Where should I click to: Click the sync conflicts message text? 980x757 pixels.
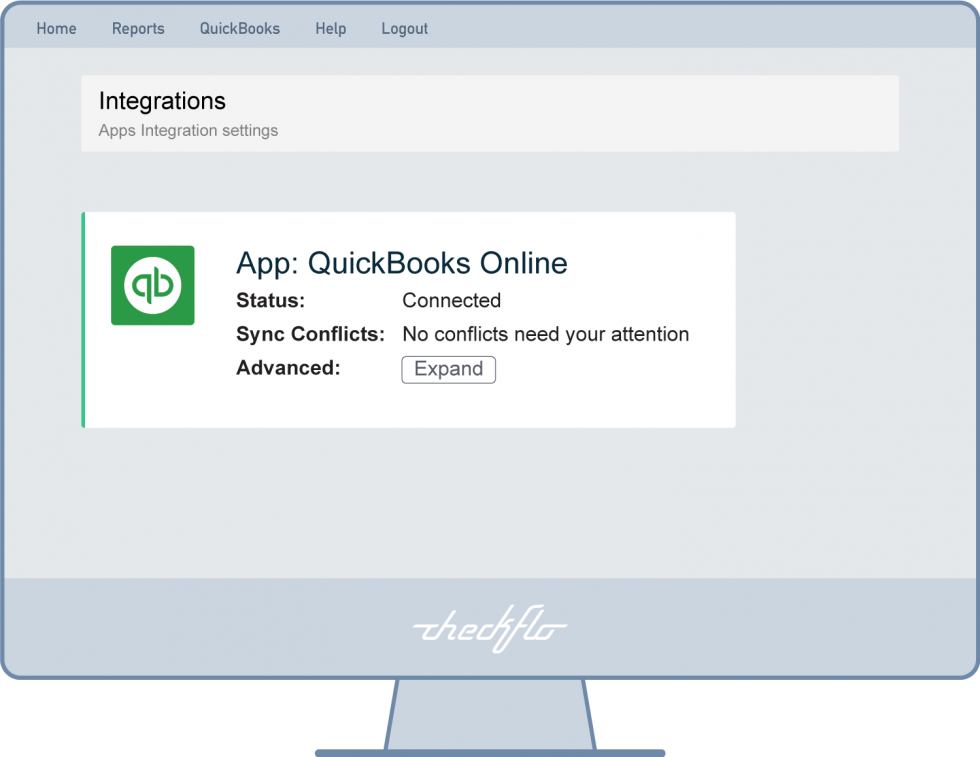[x=545, y=334]
